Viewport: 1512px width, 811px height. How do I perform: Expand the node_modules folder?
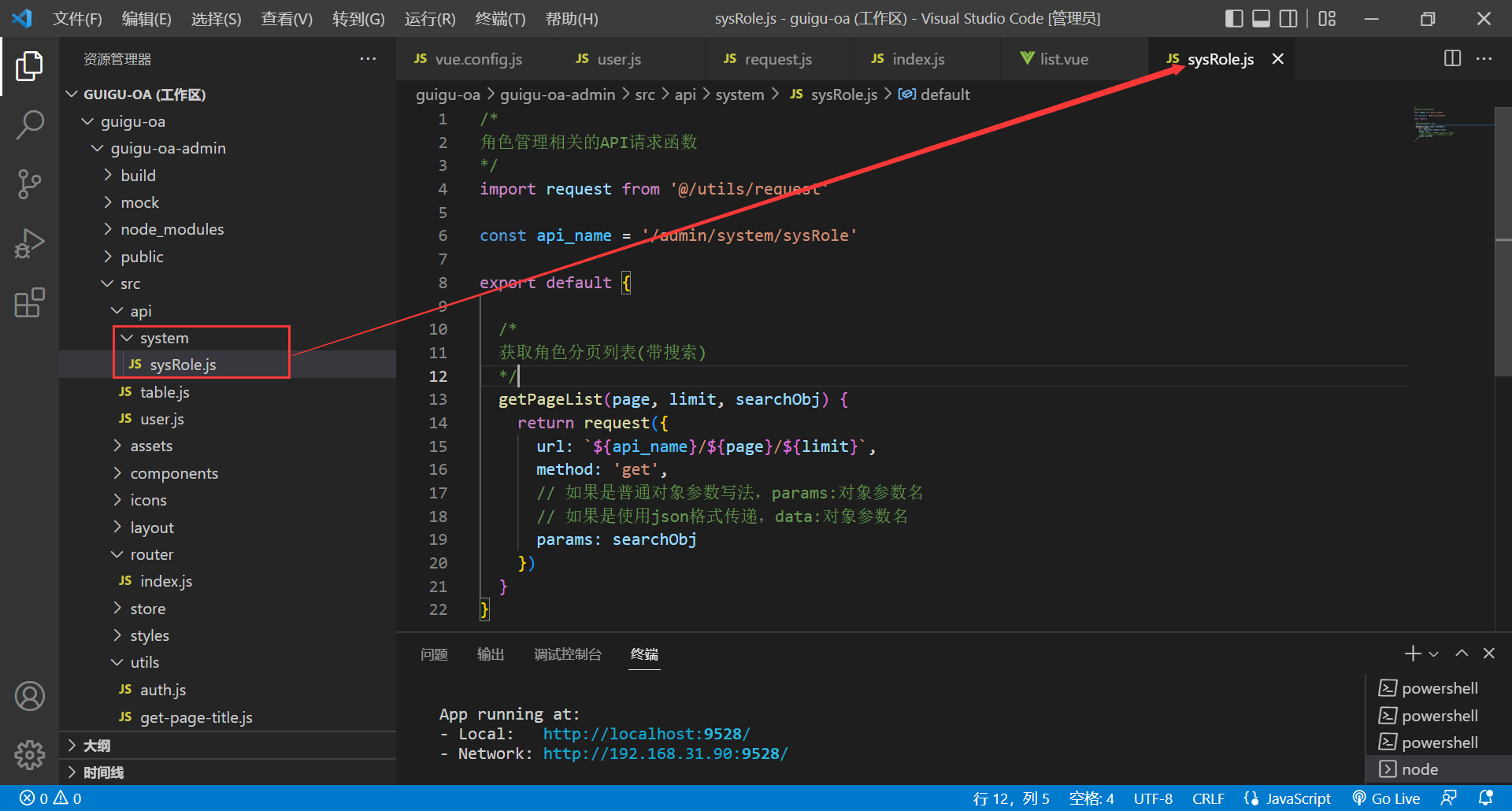coord(172,229)
